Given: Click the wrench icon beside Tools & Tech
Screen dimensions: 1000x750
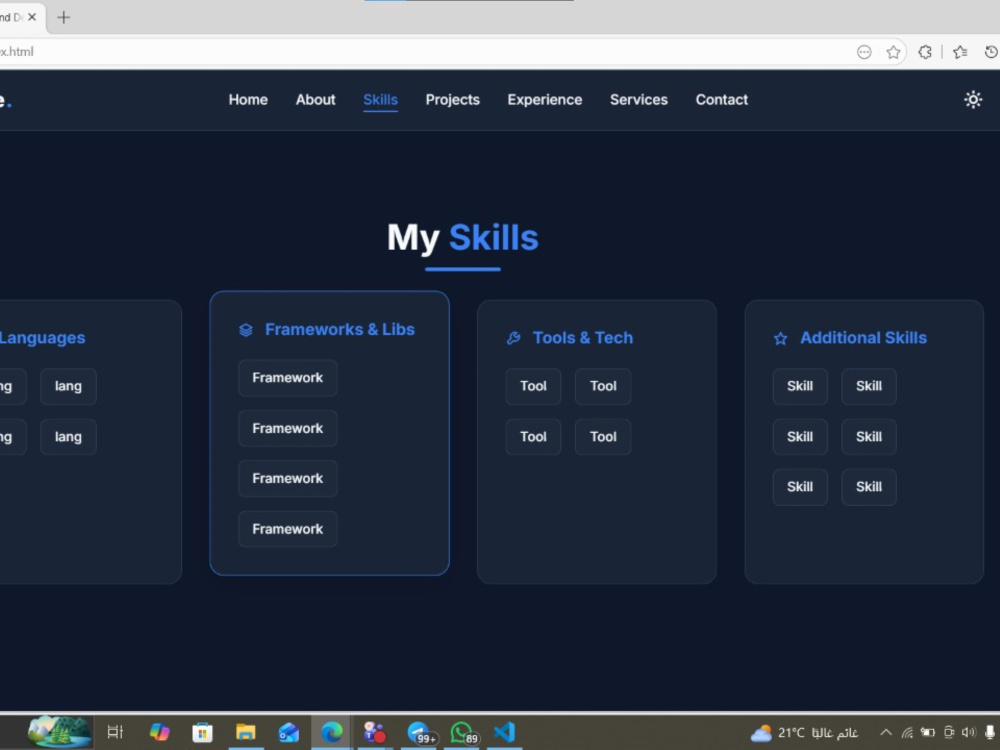Looking at the screenshot, I should [513, 338].
